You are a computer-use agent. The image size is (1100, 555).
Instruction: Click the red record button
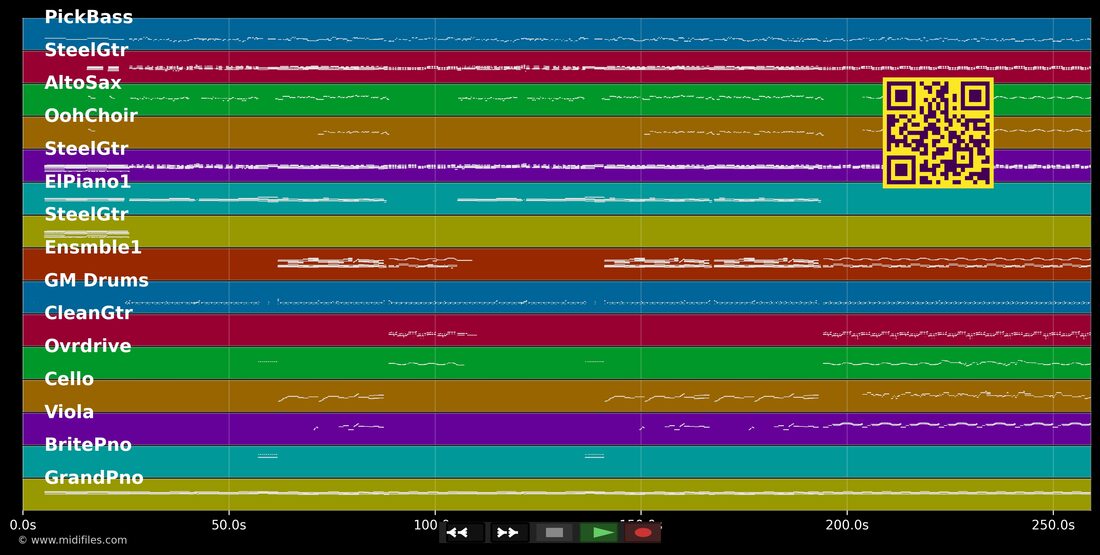point(643,533)
